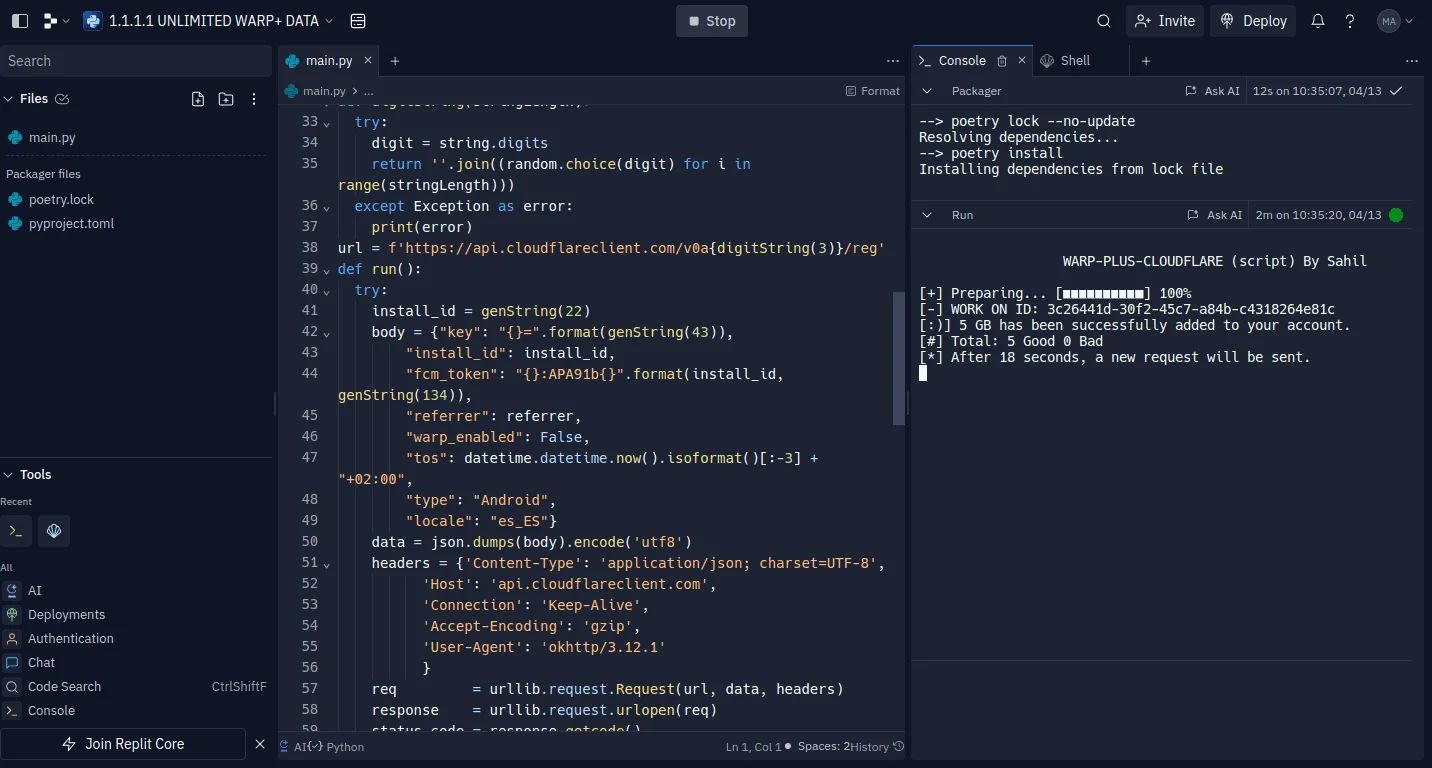Stop the running repl

(x=712, y=21)
